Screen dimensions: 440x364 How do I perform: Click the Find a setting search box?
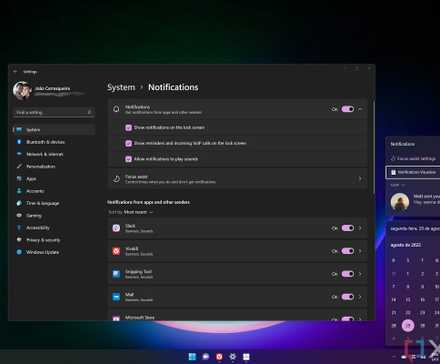54,112
